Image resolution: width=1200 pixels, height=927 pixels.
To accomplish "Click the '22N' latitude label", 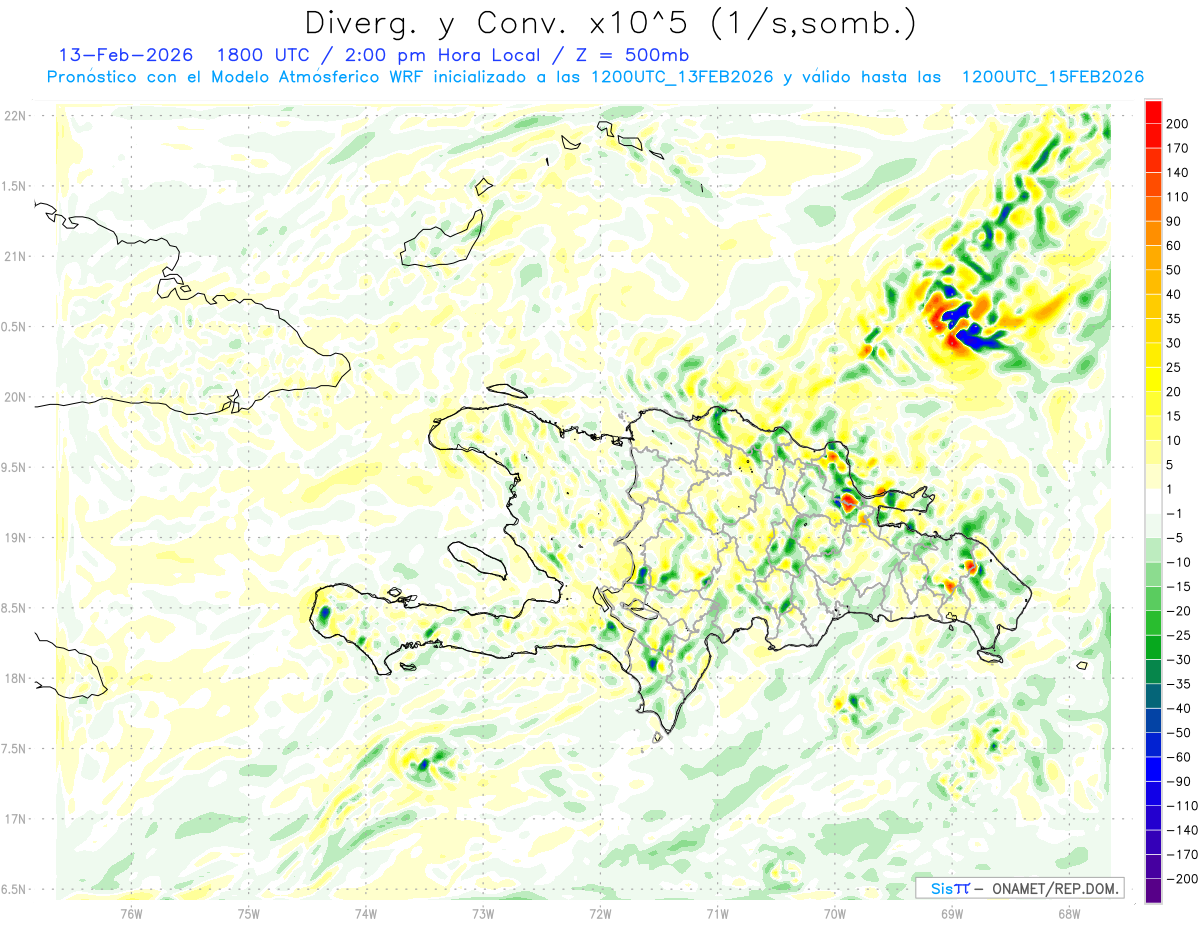I will coord(14,116).
